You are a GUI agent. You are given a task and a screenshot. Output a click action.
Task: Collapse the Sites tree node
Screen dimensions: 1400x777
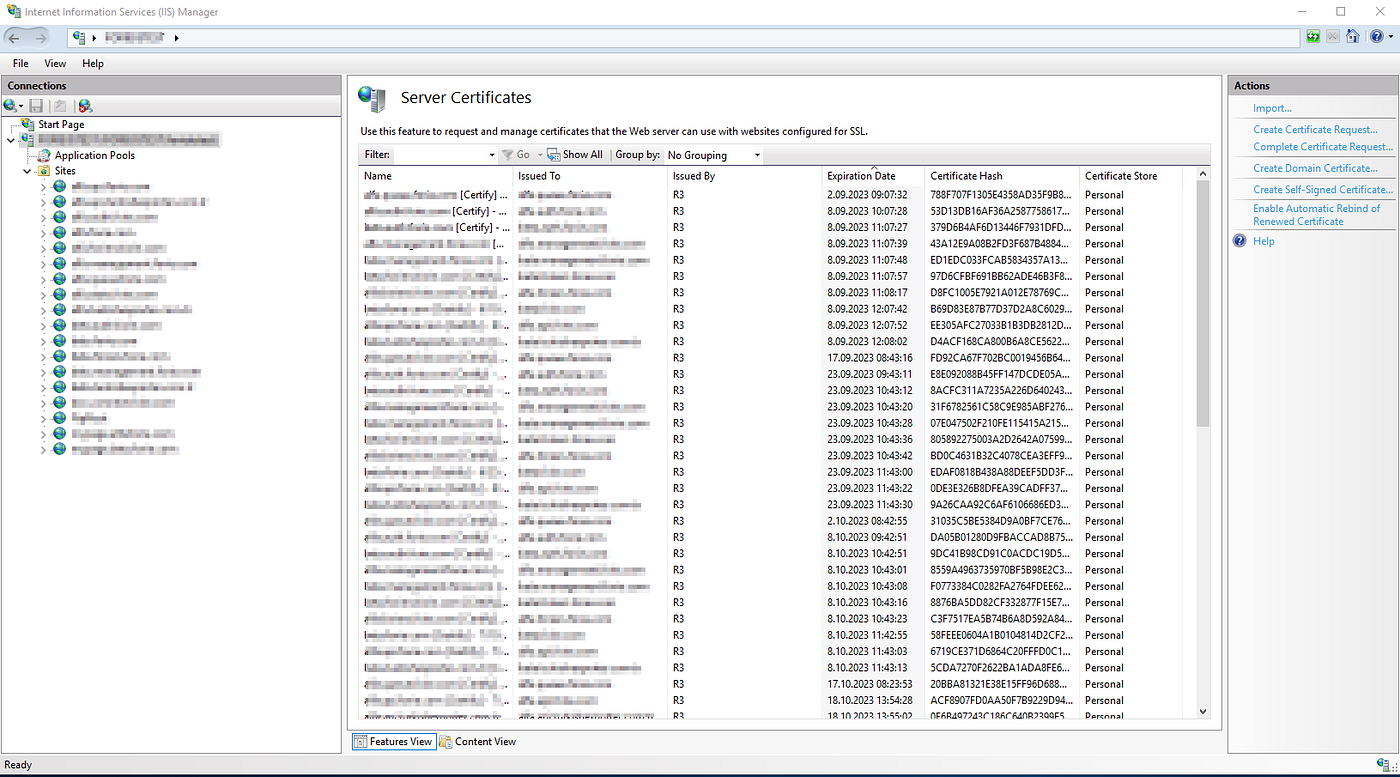point(27,170)
